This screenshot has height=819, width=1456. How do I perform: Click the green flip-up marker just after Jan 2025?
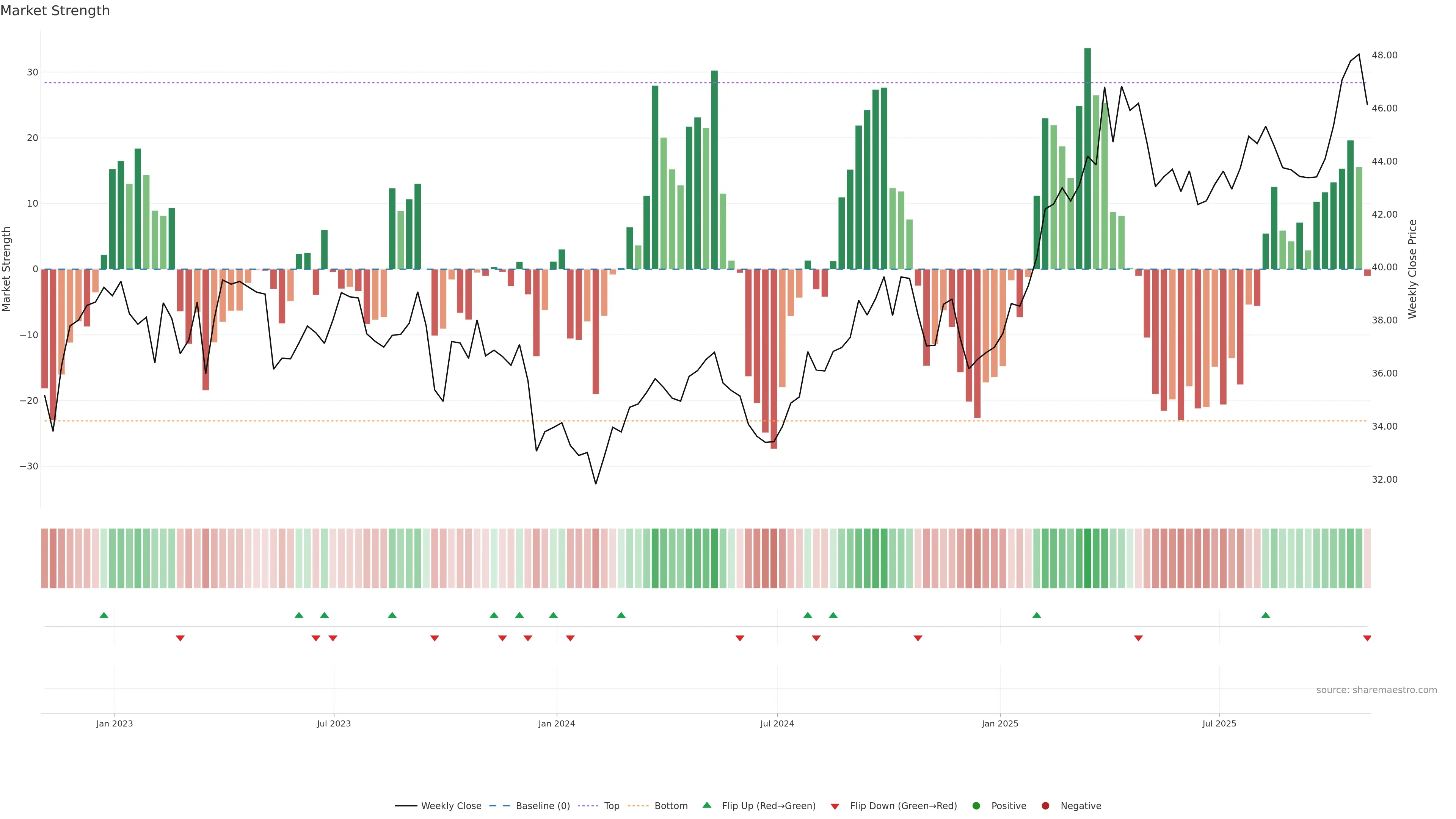1037,615
